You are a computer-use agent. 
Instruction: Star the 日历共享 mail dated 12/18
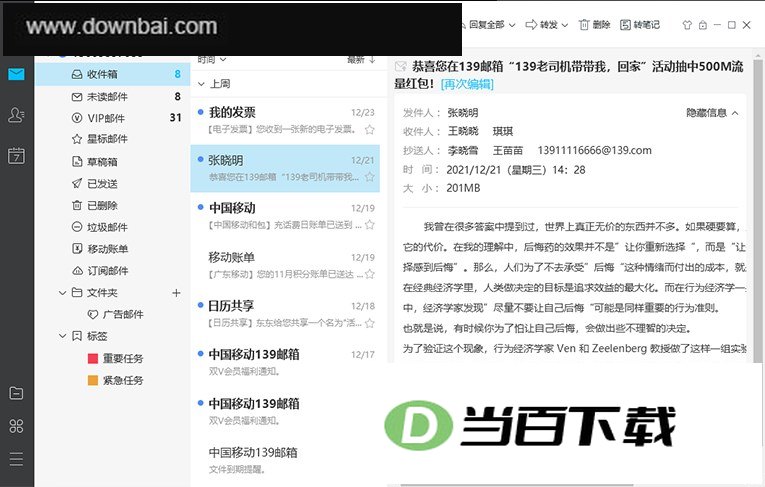coord(370,323)
